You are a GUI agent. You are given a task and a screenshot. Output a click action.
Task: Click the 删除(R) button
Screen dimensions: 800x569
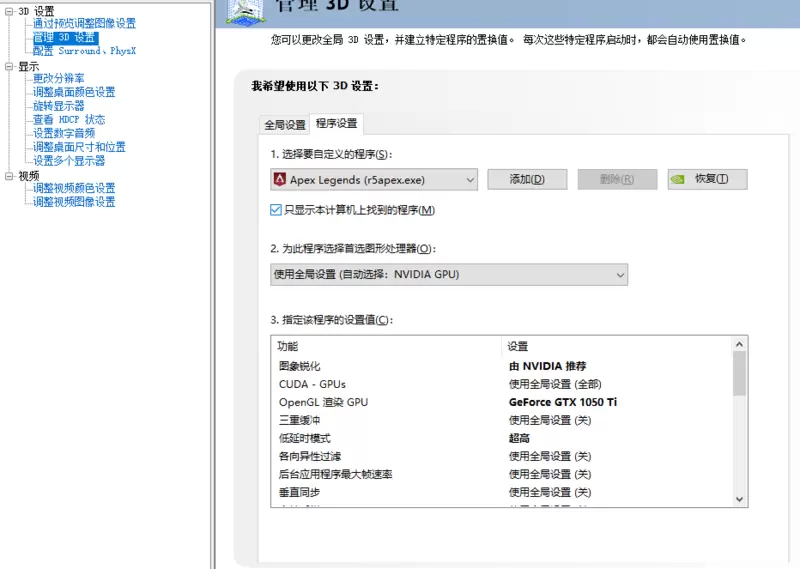pyautogui.click(x=617, y=179)
